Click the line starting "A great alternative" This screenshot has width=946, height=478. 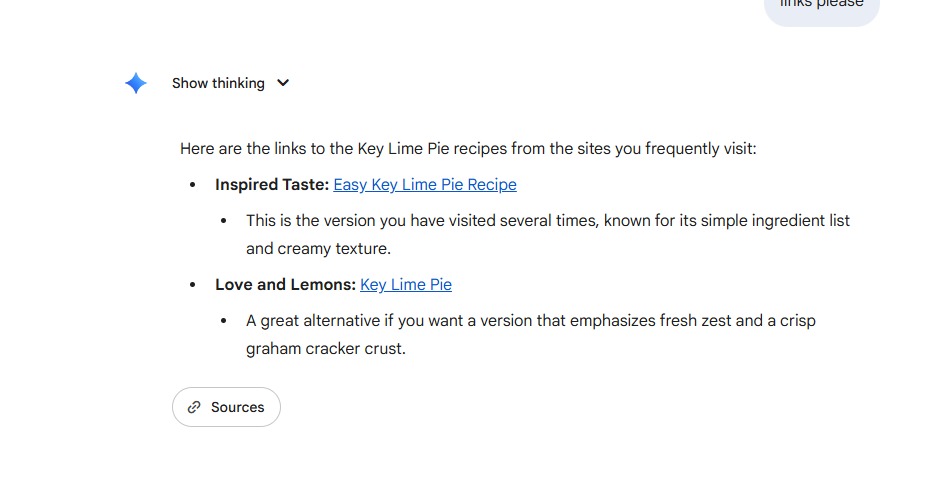[x=530, y=321]
